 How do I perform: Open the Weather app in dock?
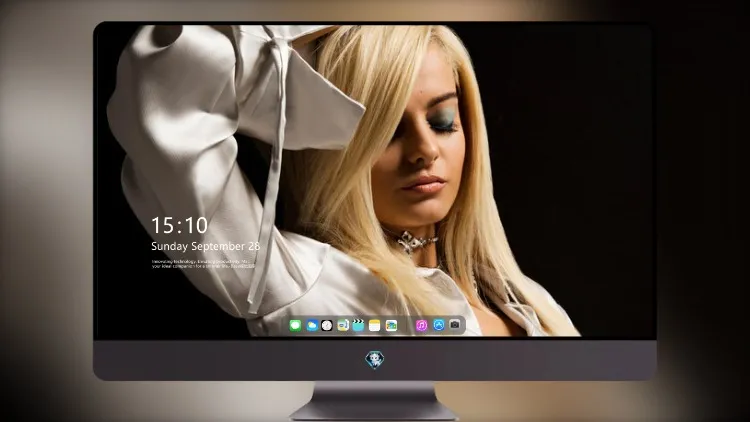[312, 325]
